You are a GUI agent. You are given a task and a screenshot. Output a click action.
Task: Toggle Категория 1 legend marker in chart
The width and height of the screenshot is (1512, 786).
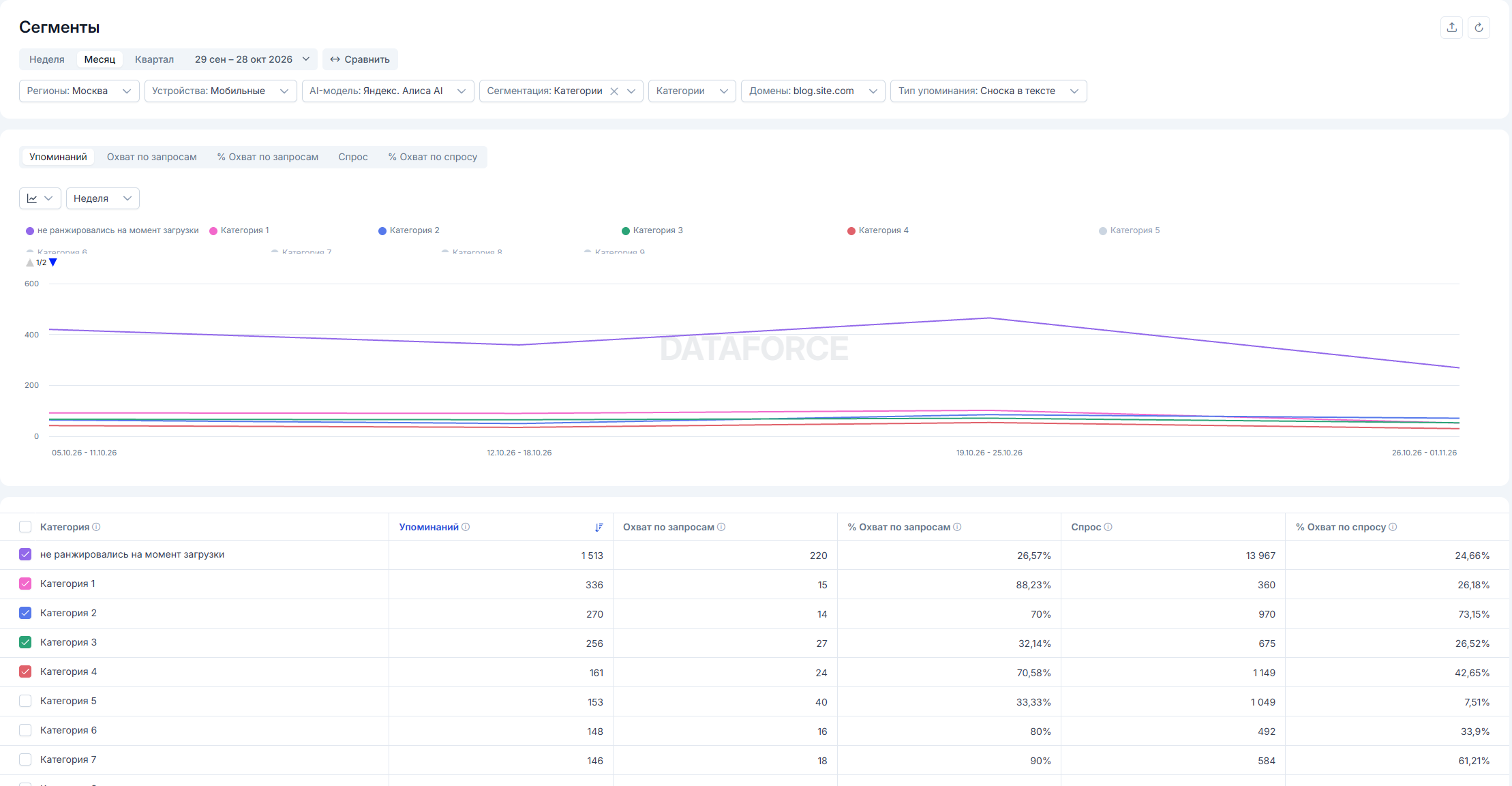tap(213, 231)
